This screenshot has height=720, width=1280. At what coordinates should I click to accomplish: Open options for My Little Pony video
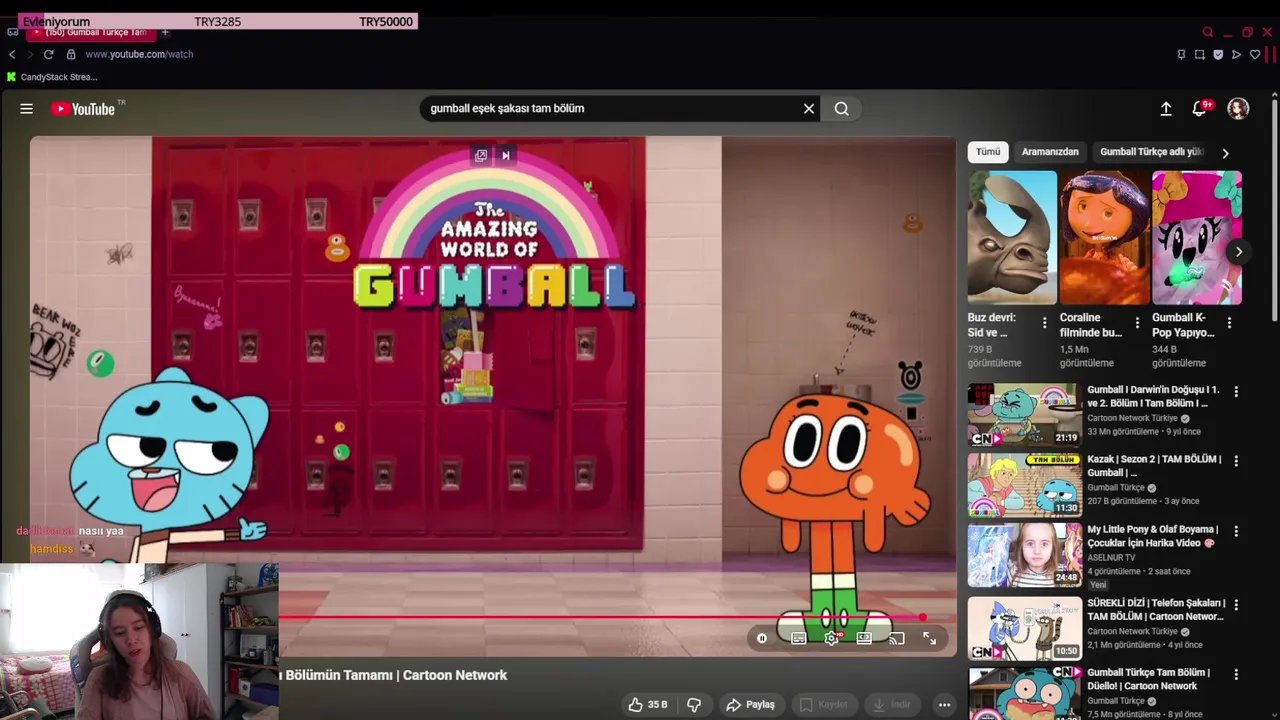(x=1236, y=532)
